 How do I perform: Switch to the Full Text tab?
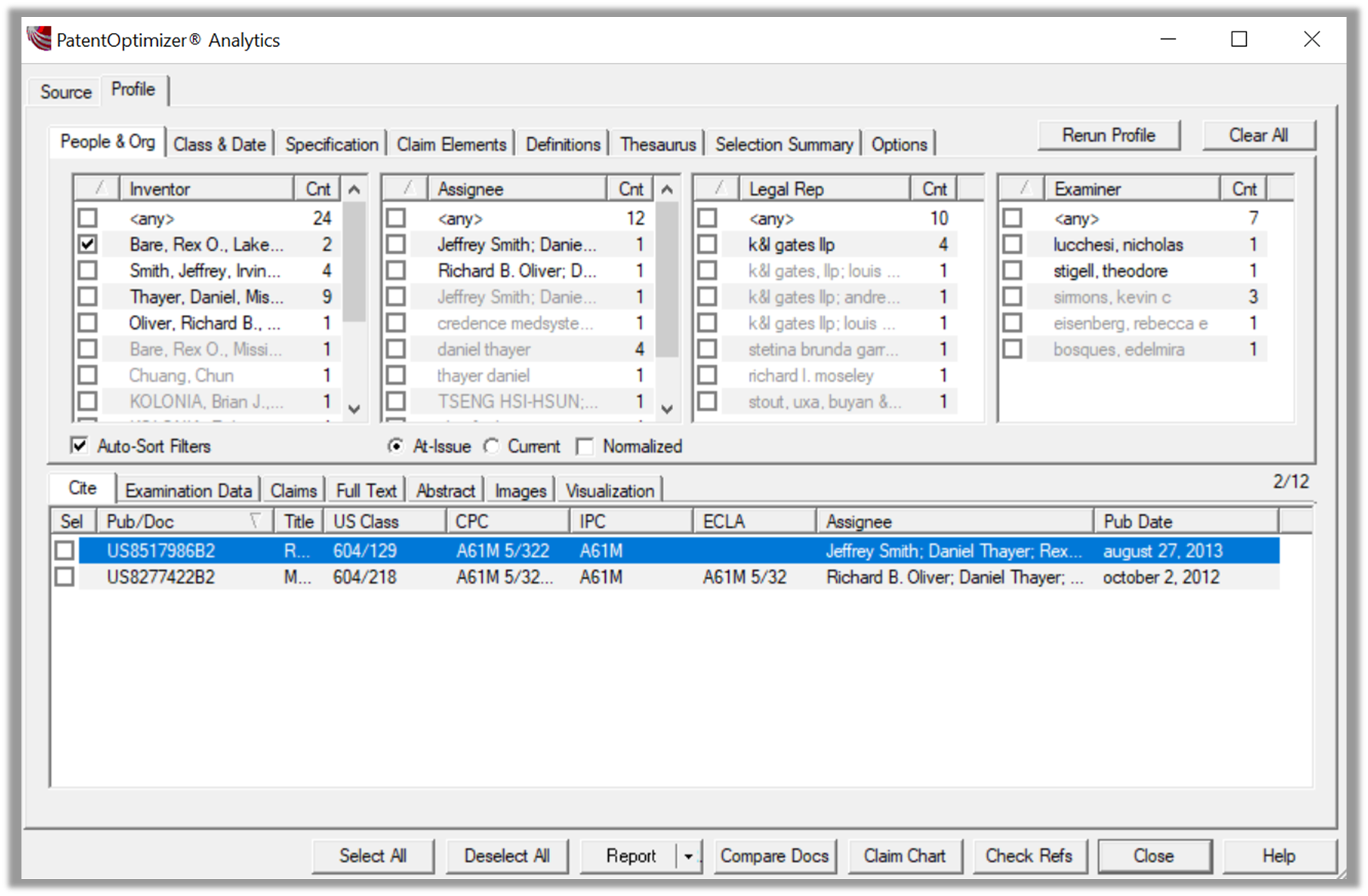tap(367, 491)
